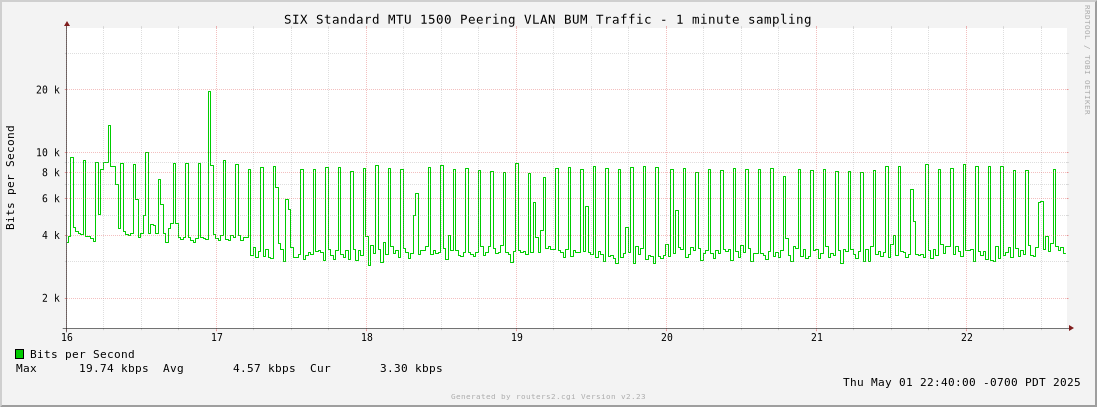This screenshot has width=1097, height=407.
Task: Click the hour 19 x-axis label
Action: (516, 338)
